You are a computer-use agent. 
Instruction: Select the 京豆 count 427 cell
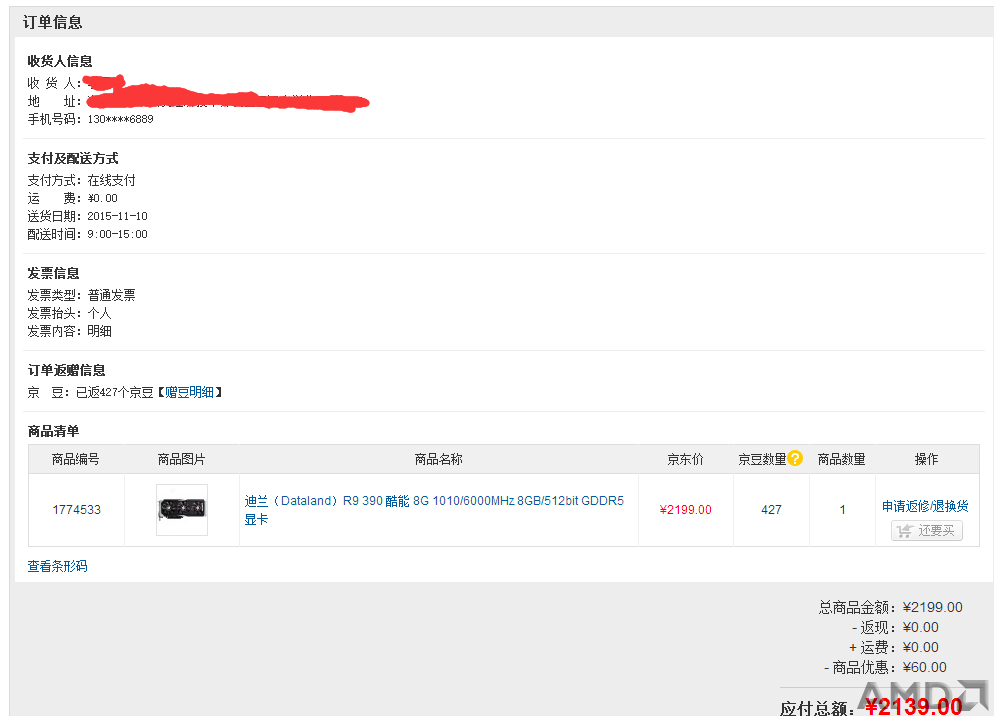tap(771, 510)
